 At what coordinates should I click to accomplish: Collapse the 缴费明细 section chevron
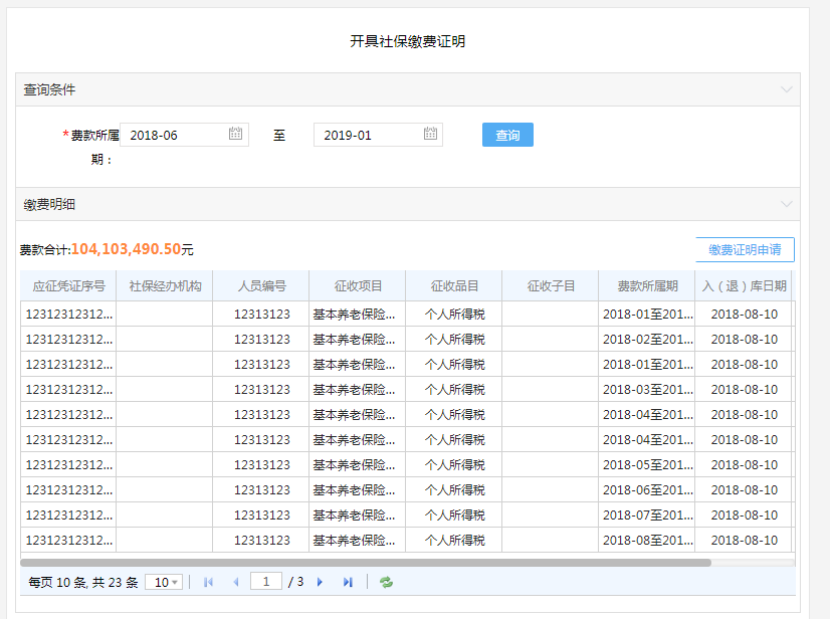tap(787, 204)
